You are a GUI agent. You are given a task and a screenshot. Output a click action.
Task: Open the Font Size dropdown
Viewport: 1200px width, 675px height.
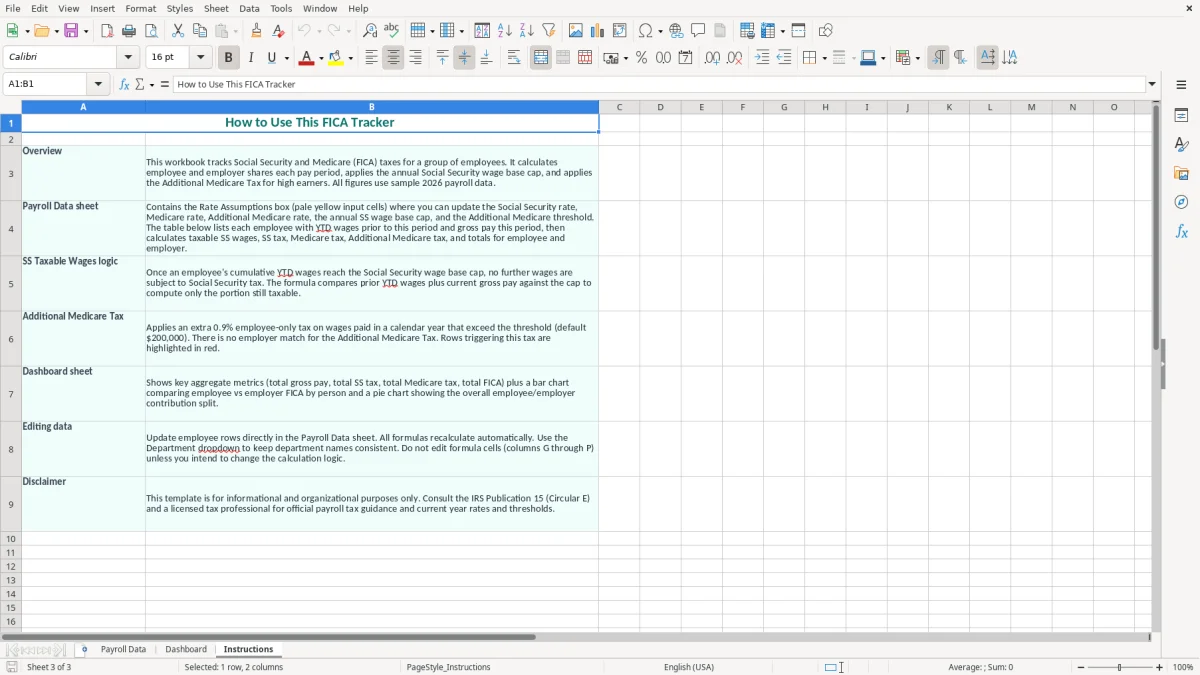coord(200,57)
